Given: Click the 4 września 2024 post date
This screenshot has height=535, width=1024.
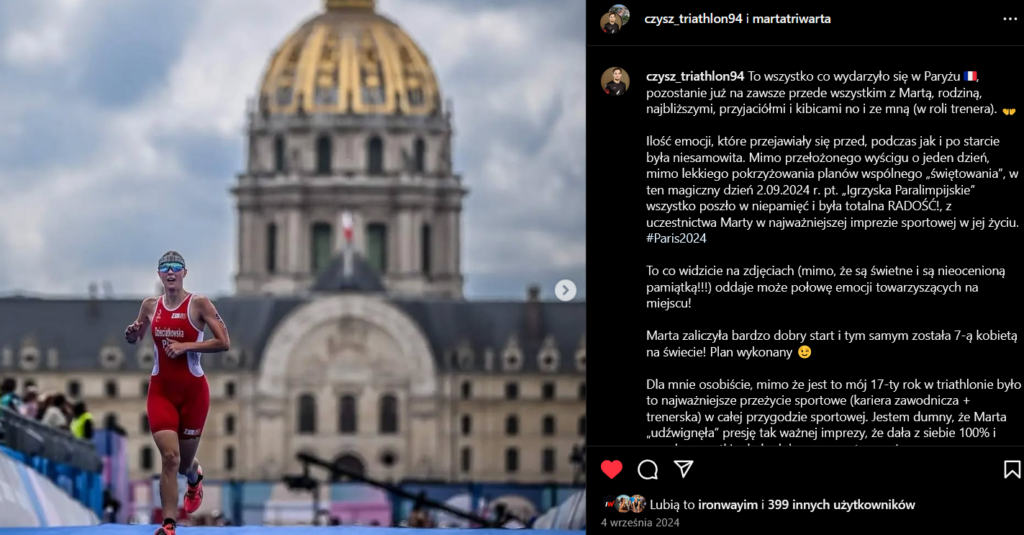Looking at the screenshot, I should click(640, 523).
